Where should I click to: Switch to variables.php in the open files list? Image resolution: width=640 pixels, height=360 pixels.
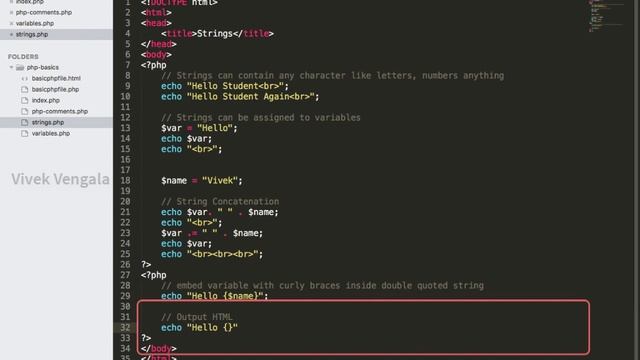pos(35,24)
